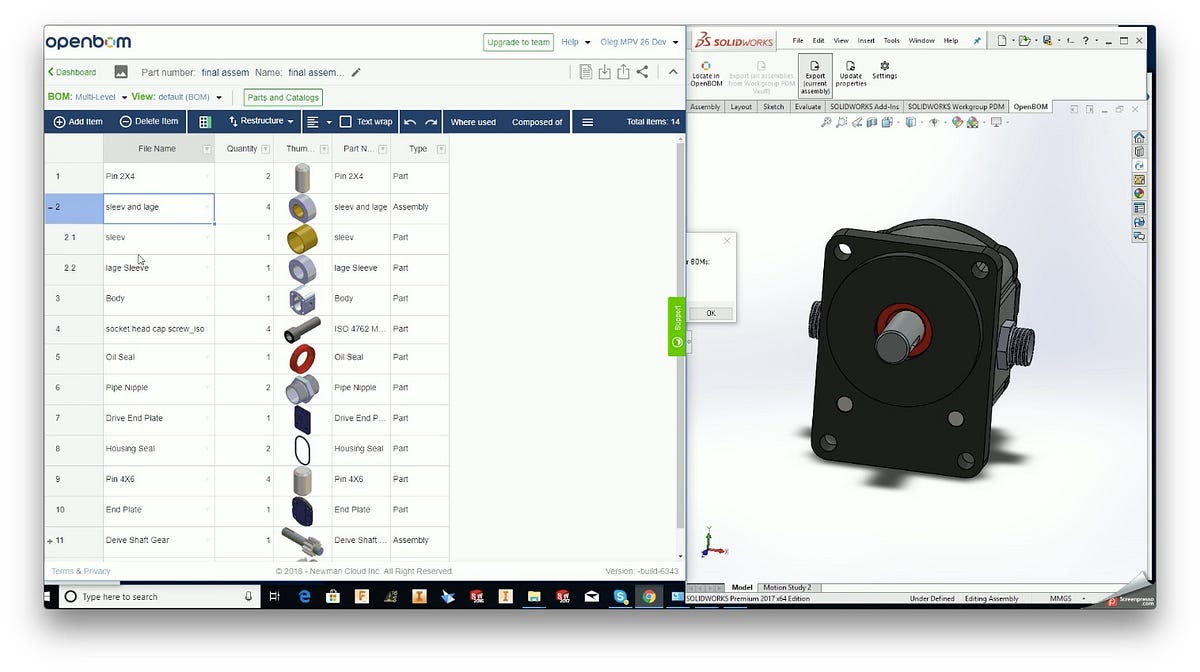1200x672 pixels.
Task: Toggle Text wrap in the BOM toolbar
Action: click(346, 121)
